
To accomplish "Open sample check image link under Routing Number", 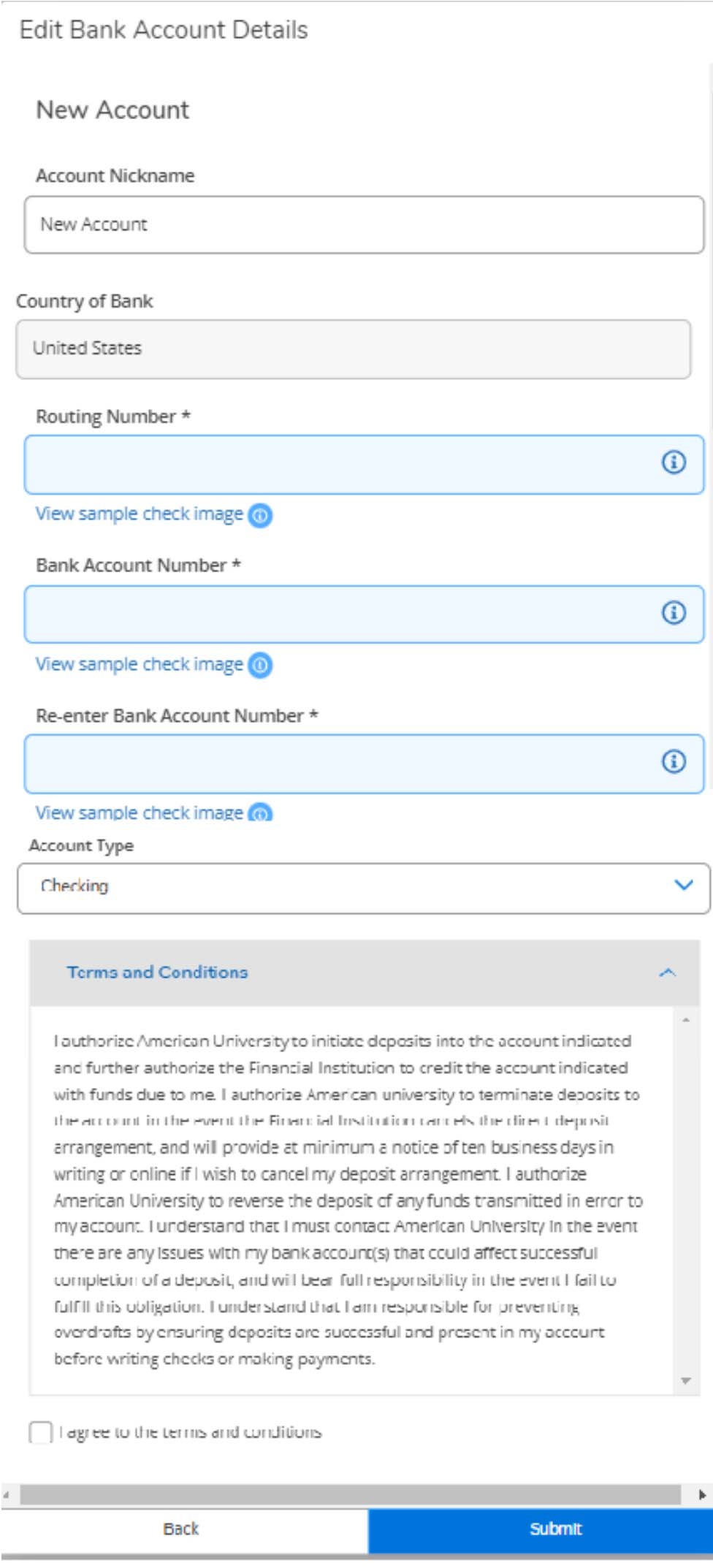I will tap(139, 514).
